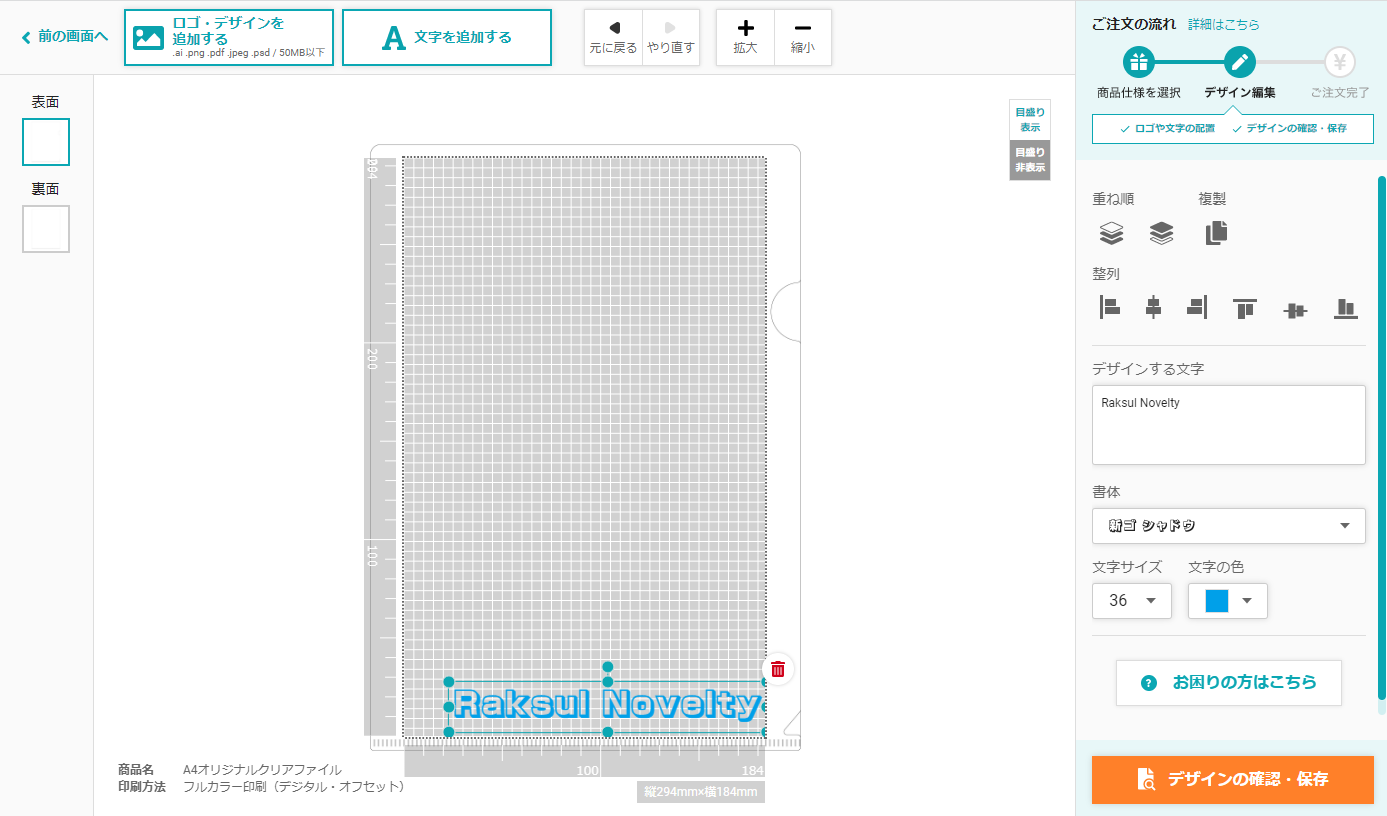
Task: Select the 表面 front side thumbnail
Action: click(46, 142)
